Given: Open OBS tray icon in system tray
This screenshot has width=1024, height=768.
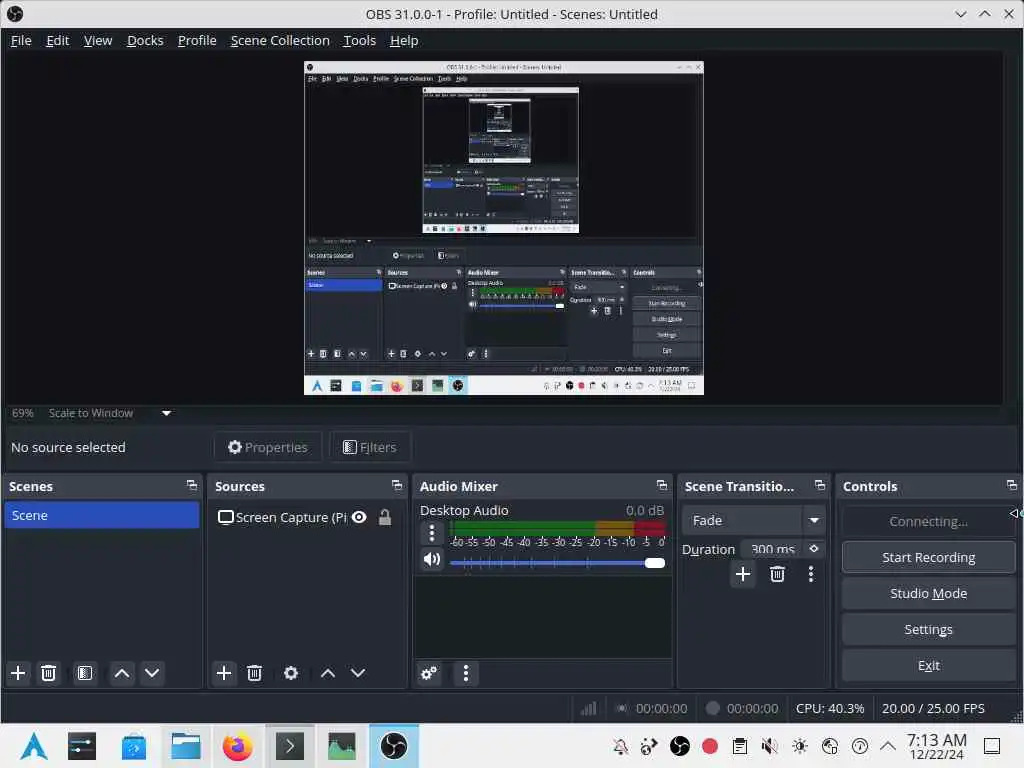Looking at the screenshot, I should tap(680, 746).
